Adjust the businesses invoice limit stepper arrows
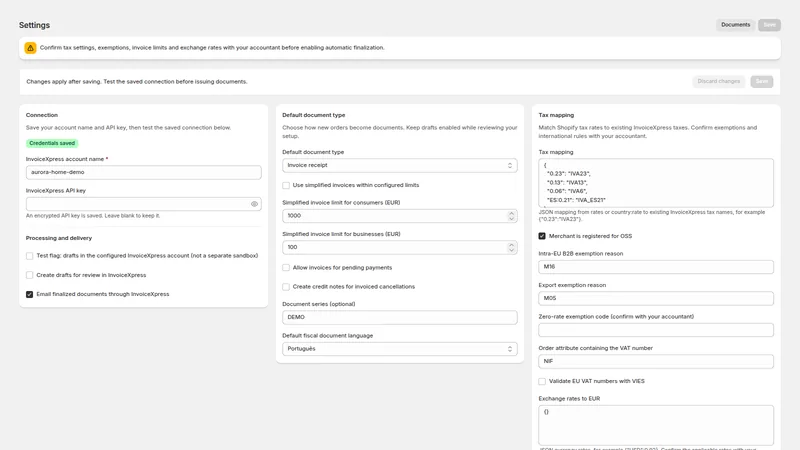 point(511,247)
